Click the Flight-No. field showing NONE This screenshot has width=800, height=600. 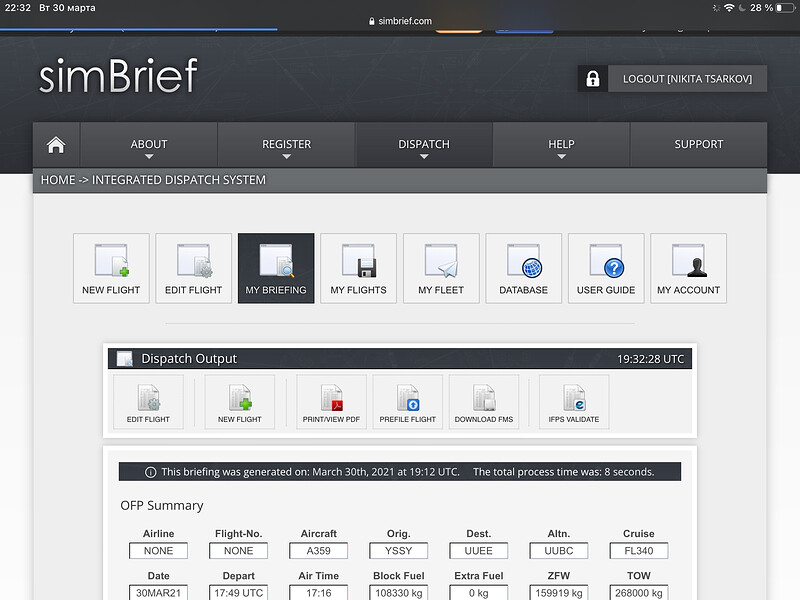pyautogui.click(x=238, y=551)
